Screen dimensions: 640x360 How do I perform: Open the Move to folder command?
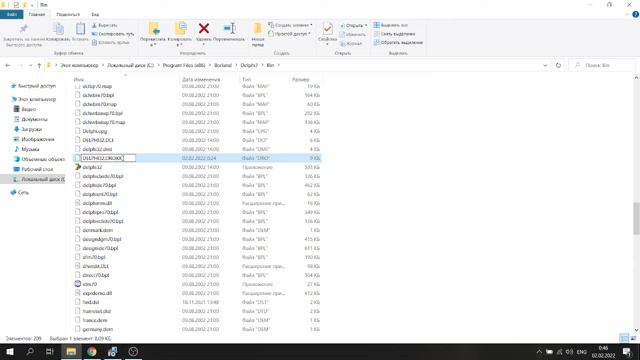pos(153,34)
